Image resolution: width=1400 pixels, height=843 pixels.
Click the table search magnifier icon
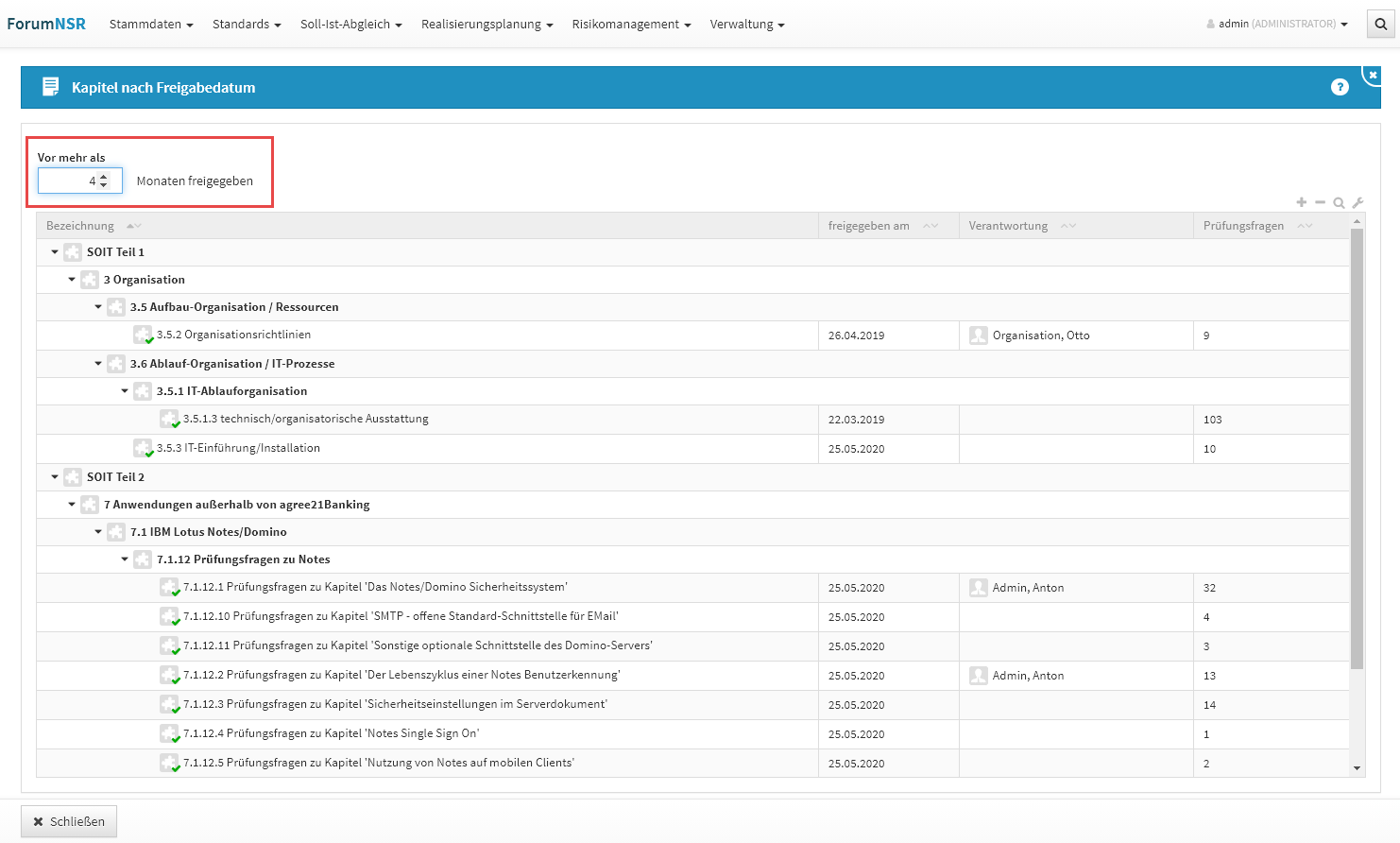pos(1339,202)
